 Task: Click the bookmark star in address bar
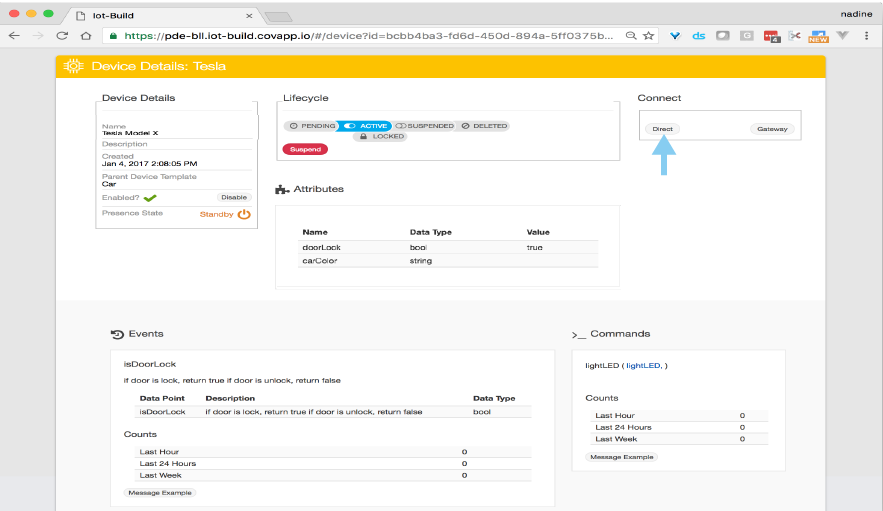coord(649,35)
